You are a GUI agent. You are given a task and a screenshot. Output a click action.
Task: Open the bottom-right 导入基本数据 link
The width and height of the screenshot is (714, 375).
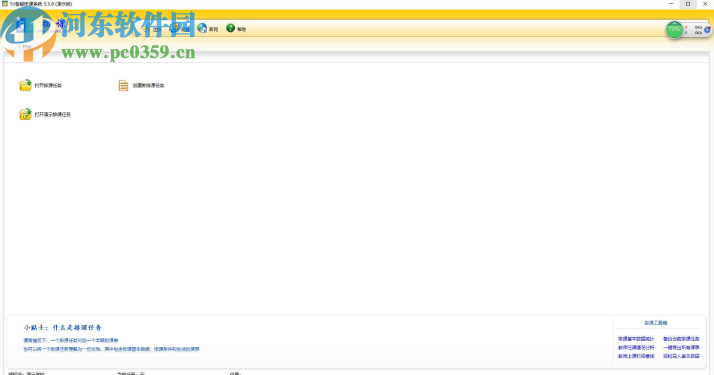681,356
